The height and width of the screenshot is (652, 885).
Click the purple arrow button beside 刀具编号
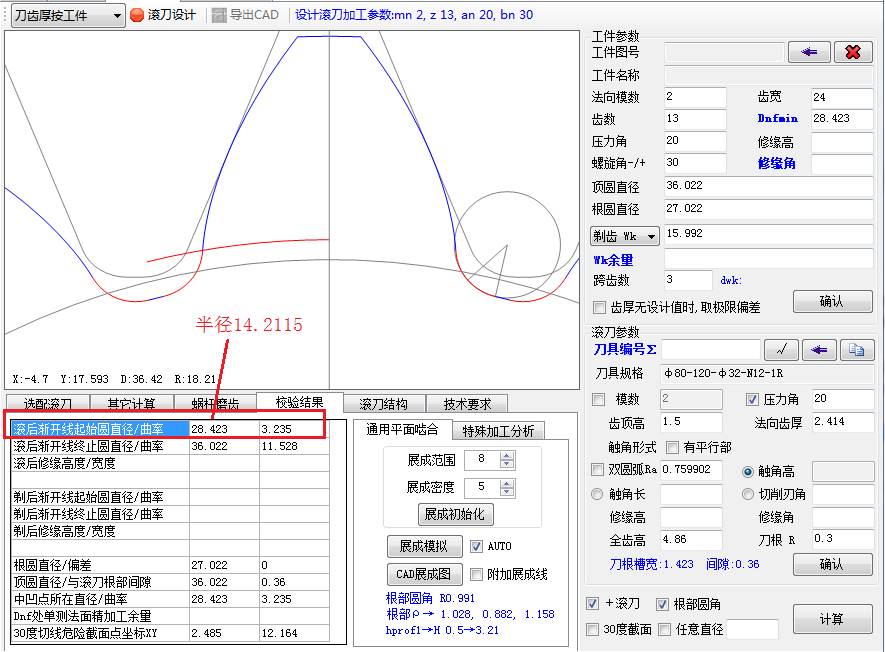point(818,350)
